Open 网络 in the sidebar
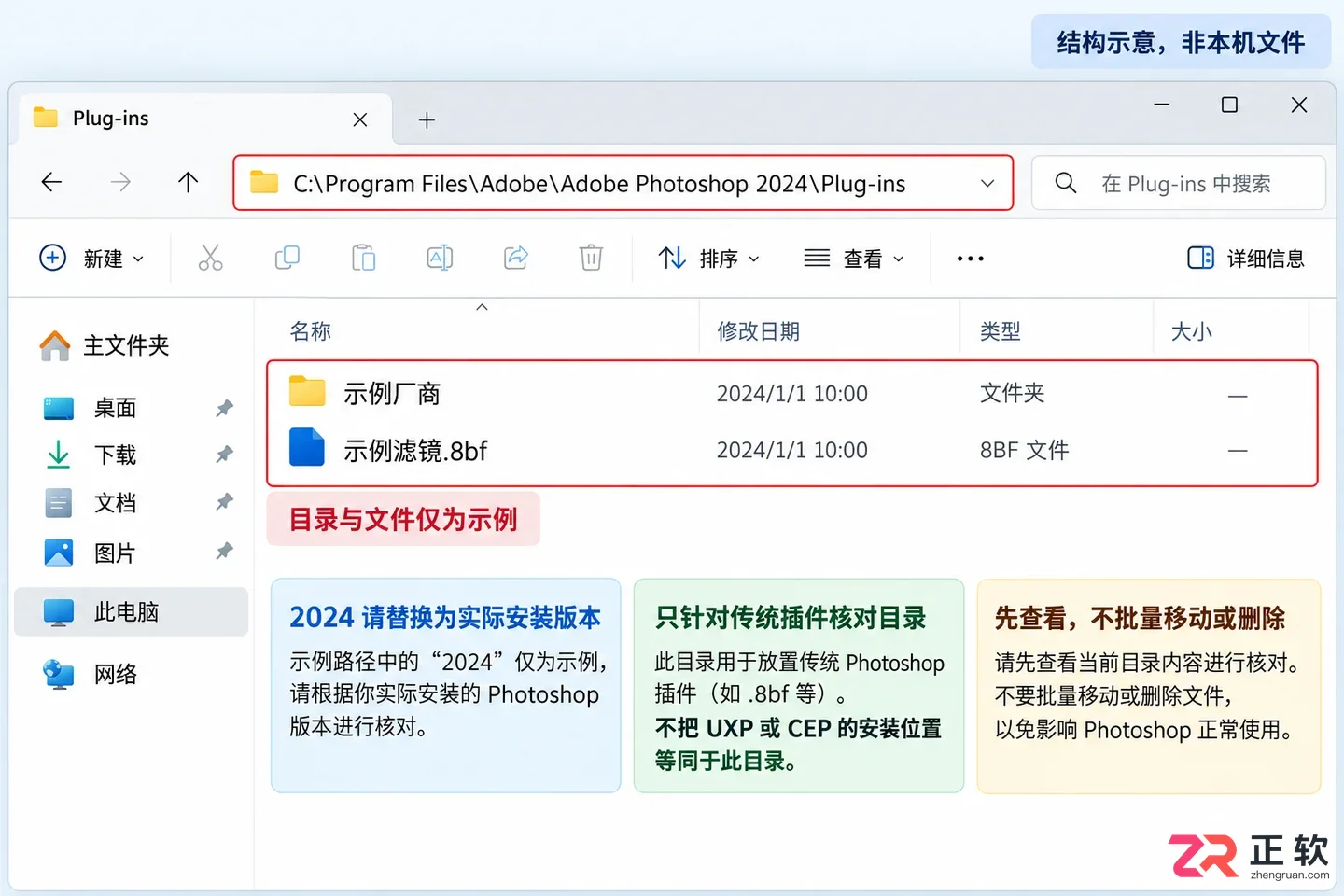The height and width of the screenshot is (896, 1344). point(91,674)
